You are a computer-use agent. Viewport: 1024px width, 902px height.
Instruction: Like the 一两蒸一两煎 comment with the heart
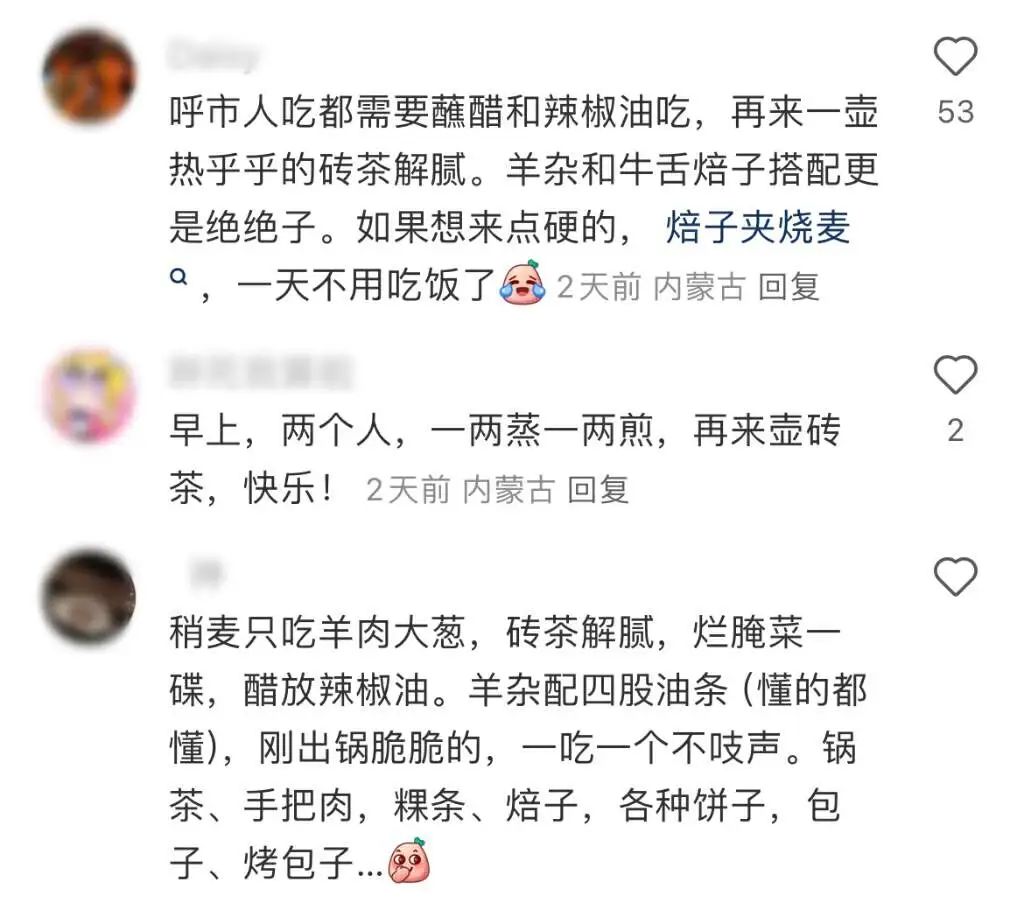pos(955,375)
